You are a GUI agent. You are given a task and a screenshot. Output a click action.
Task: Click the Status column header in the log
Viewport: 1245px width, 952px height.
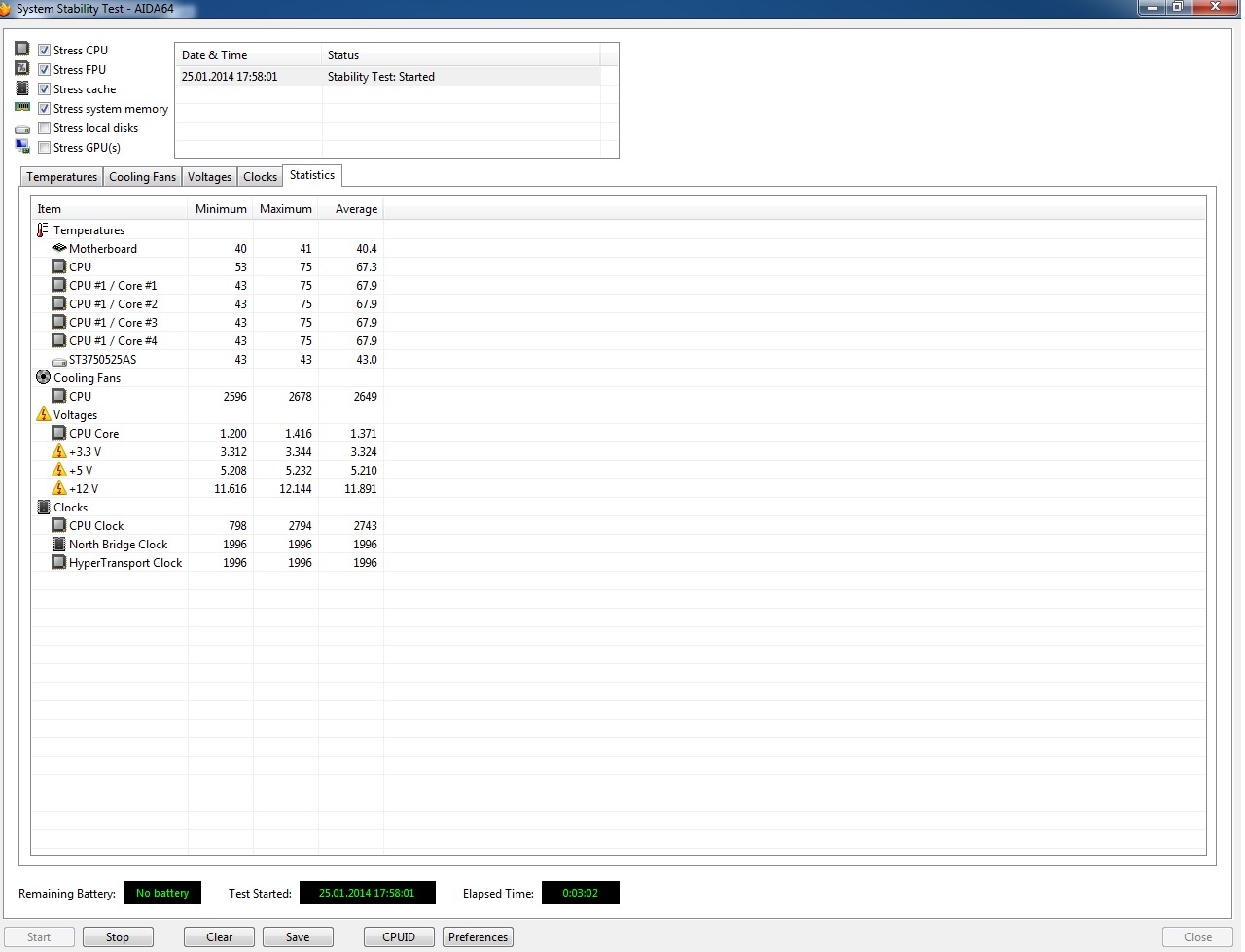click(461, 55)
